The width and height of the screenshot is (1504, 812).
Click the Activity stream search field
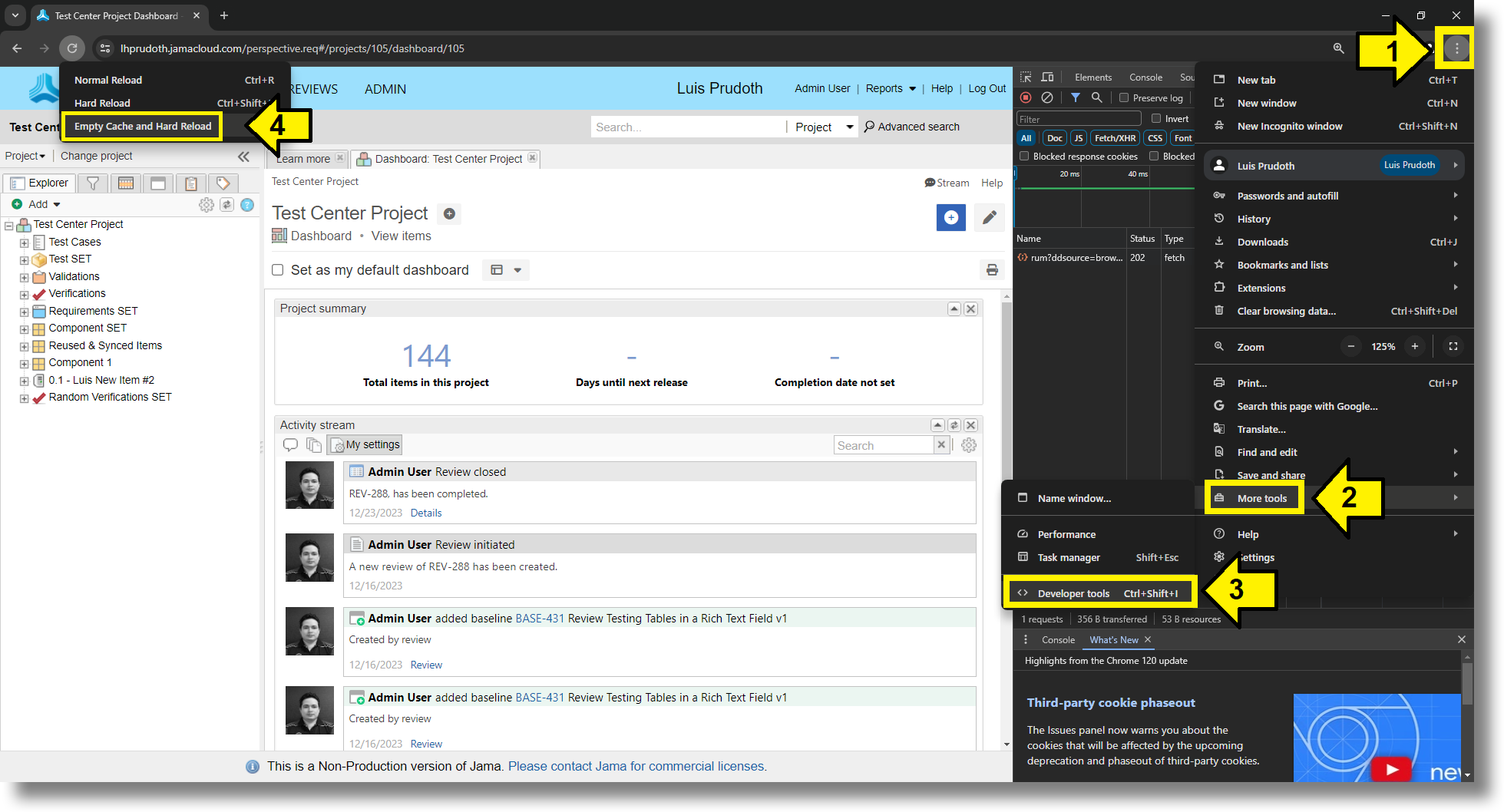(883, 444)
